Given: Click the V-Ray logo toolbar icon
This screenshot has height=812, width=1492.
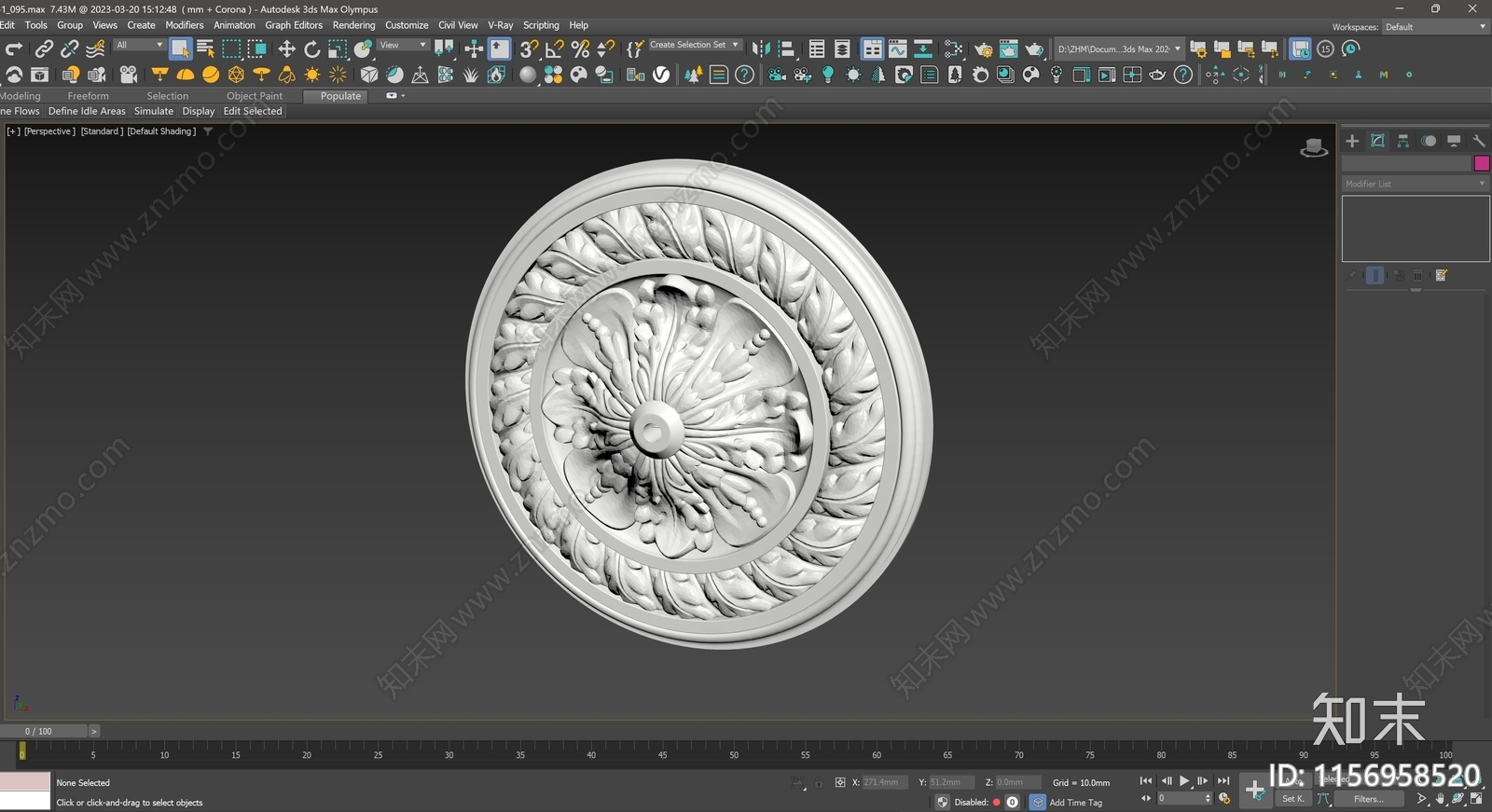Looking at the screenshot, I should [x=661, y=75].
